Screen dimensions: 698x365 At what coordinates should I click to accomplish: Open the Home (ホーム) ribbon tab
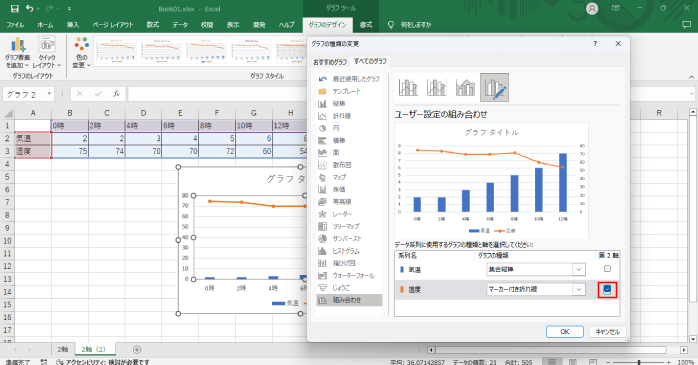click(x=45, y=25)
